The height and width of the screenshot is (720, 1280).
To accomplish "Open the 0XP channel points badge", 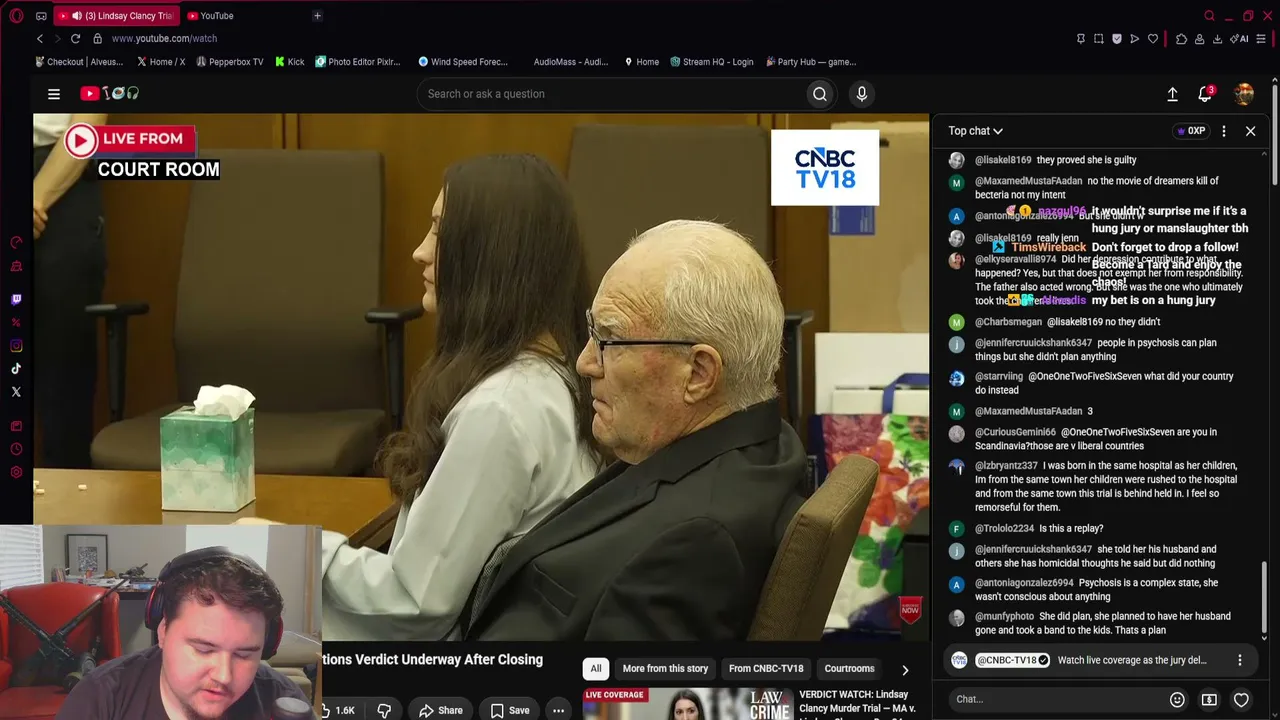I will click(1191, 131).
